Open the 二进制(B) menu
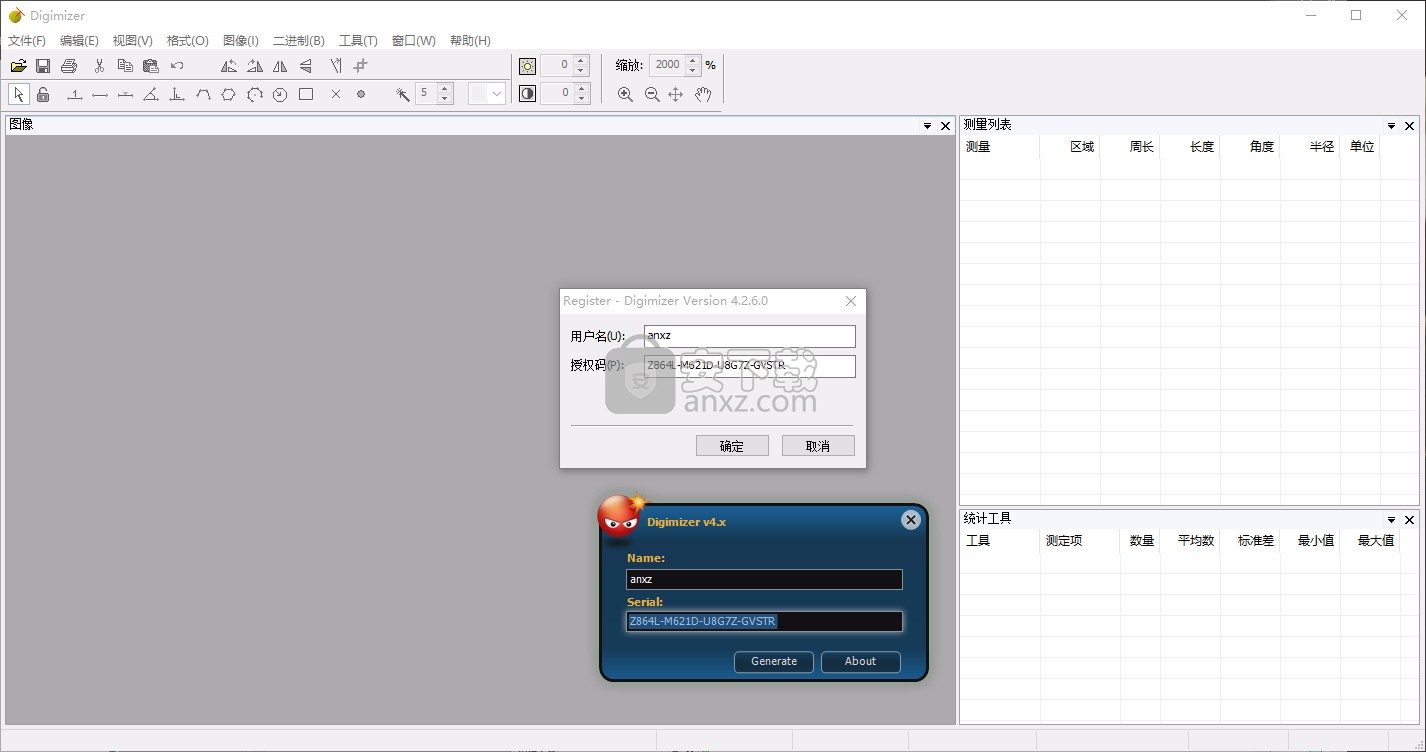The width and height of the screenshot is (1426, 752). 298,41
